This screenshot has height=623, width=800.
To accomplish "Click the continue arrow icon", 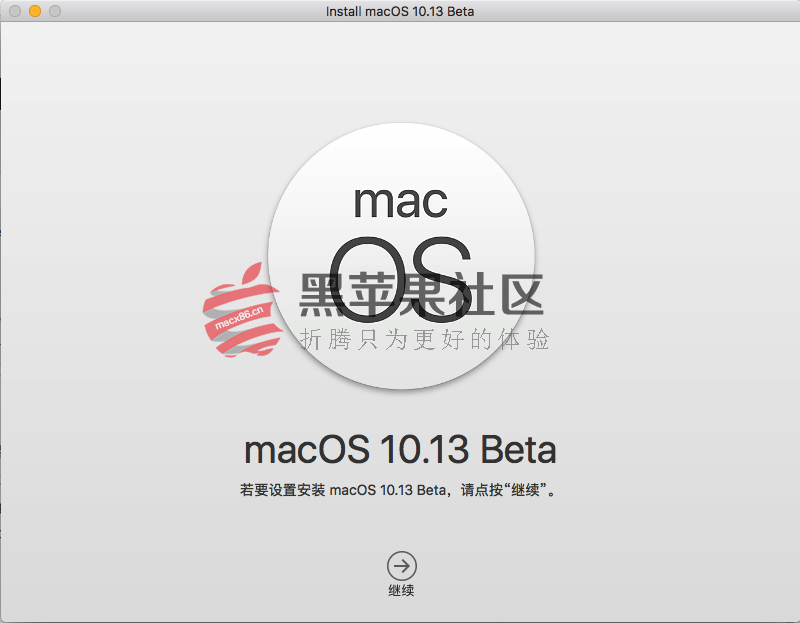I will 402,566.
